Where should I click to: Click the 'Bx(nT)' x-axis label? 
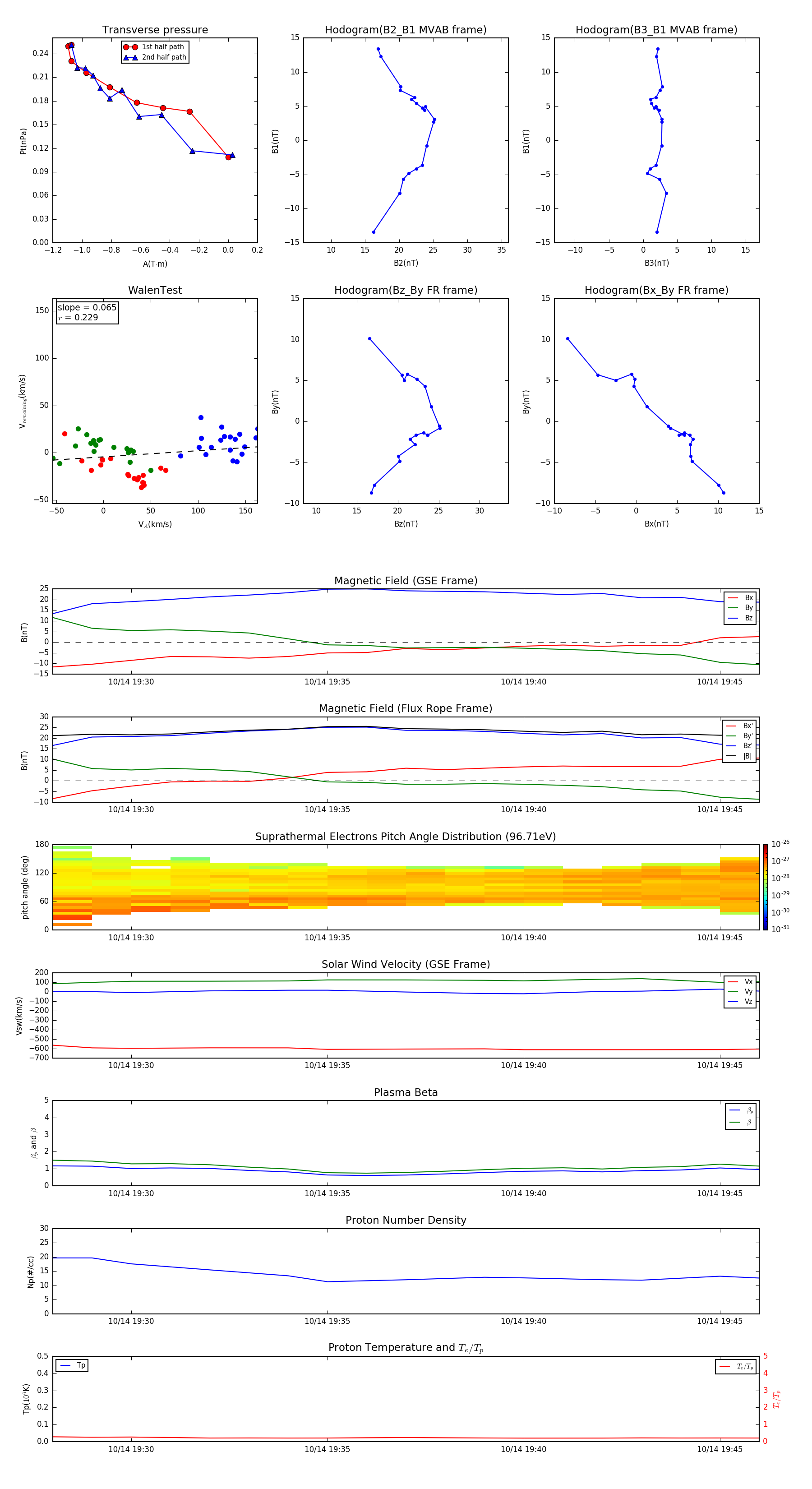(656, 524)
